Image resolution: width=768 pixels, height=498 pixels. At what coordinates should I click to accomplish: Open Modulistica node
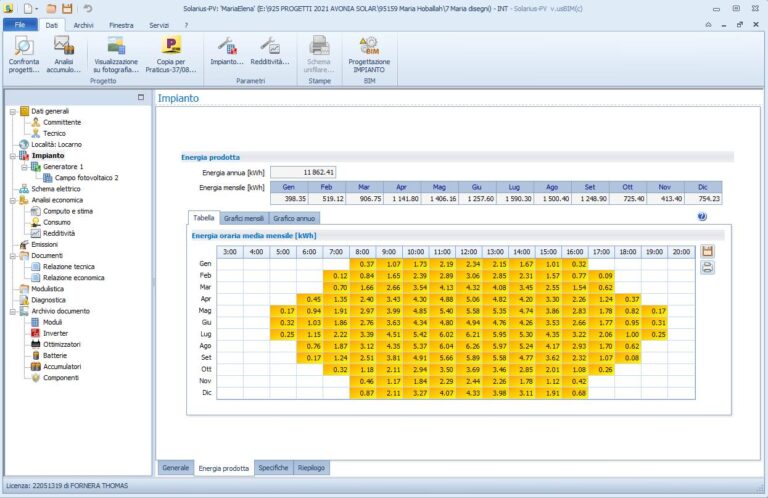(x=48, y=289)
